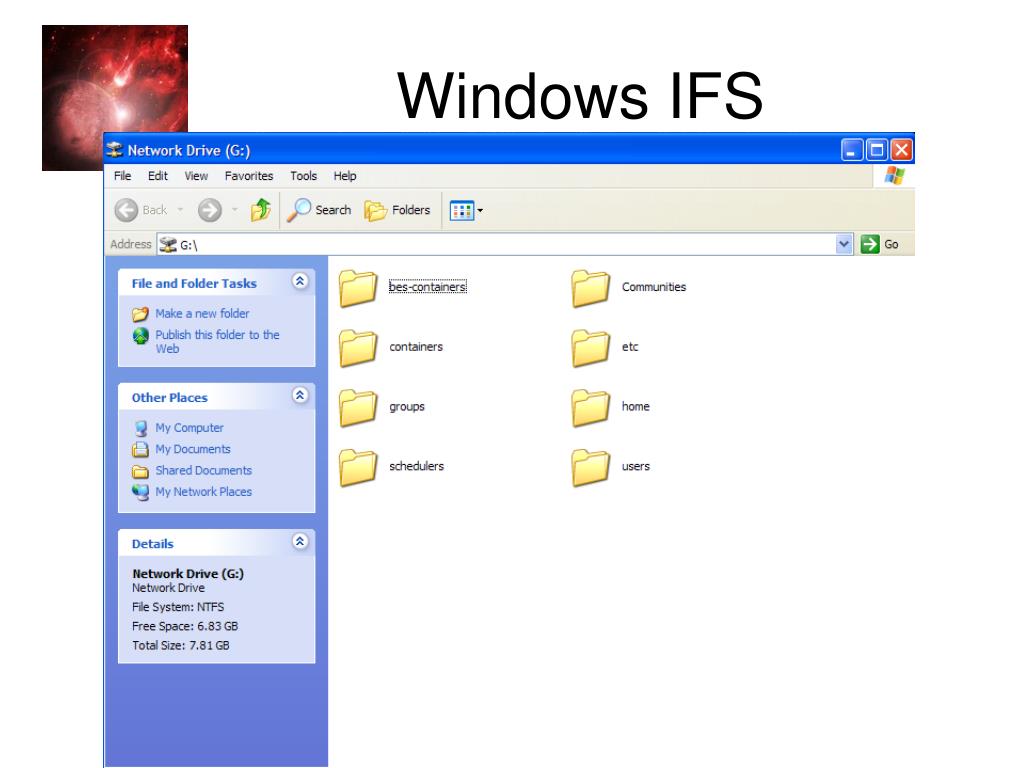Click the Shared Documents folder icon
This screenshot has width=1024, height=768.
(x=140, y=471)
